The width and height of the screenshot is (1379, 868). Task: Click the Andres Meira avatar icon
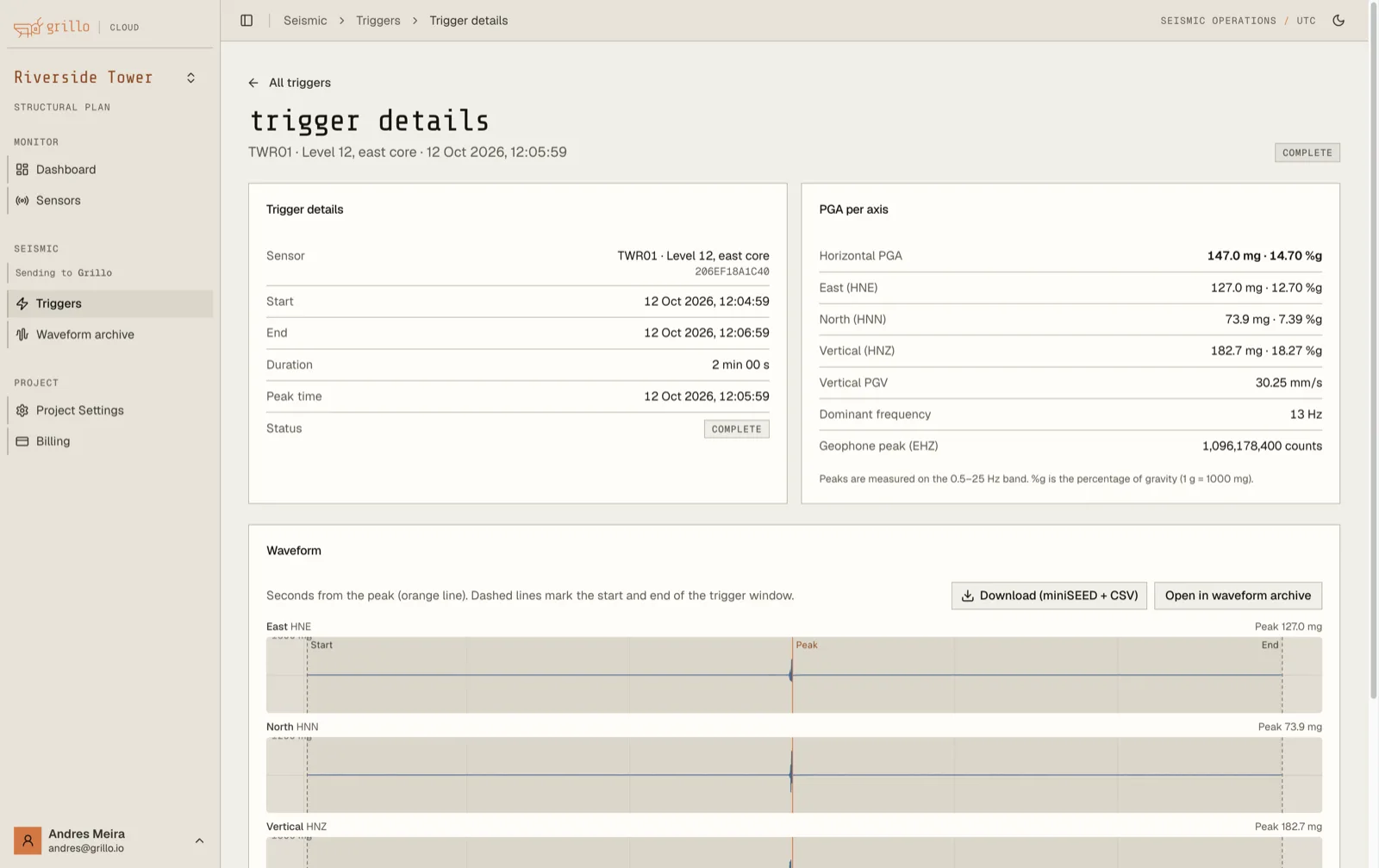[28, 840]
